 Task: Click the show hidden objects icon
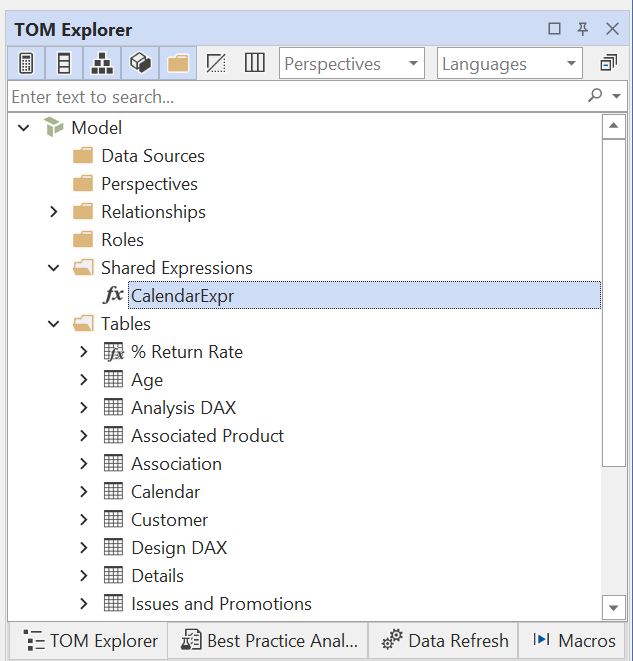point(216,63)
